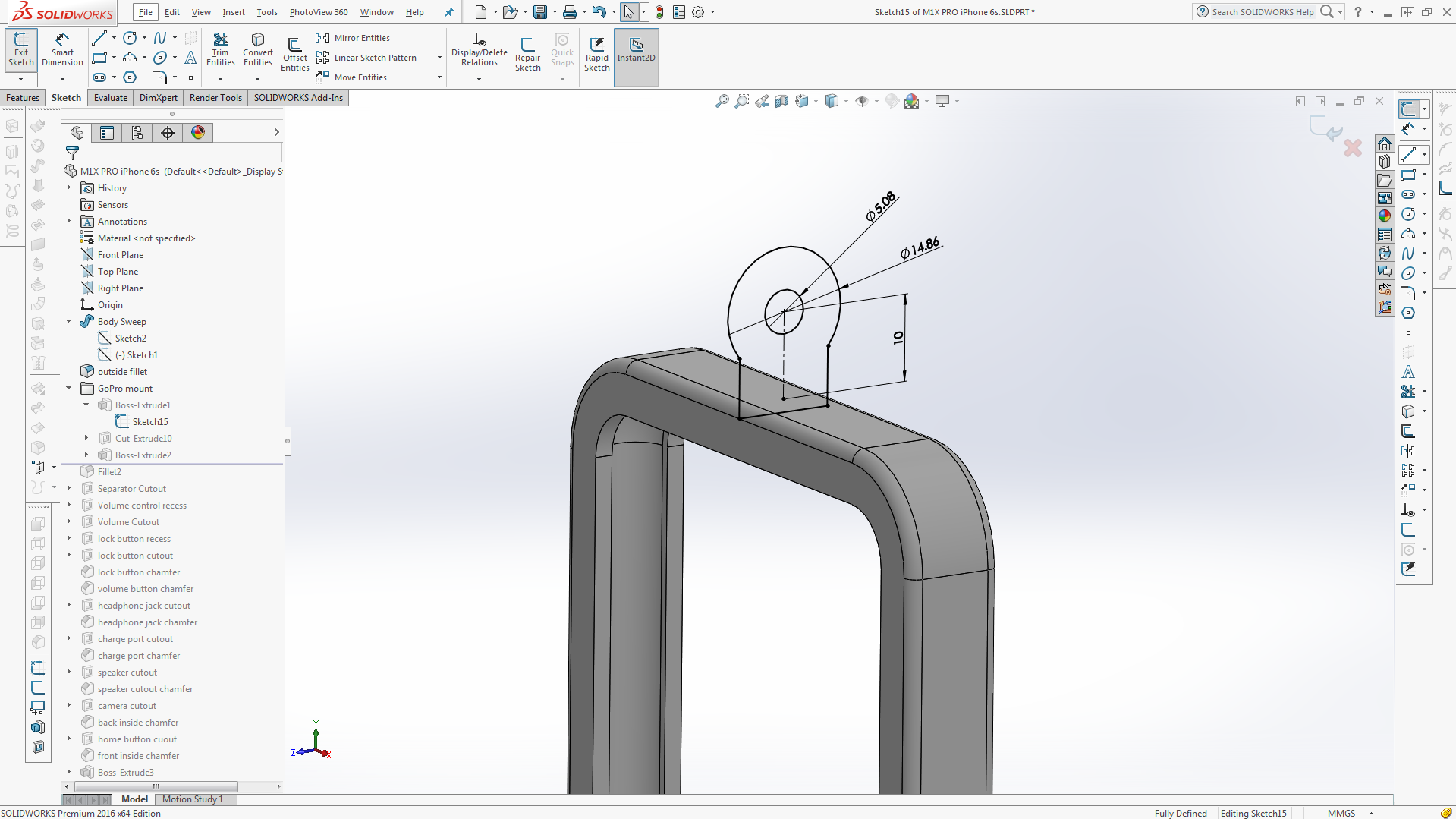Click the Save icon in title toolbar
Screen dimensions: 1456x819
540,12
